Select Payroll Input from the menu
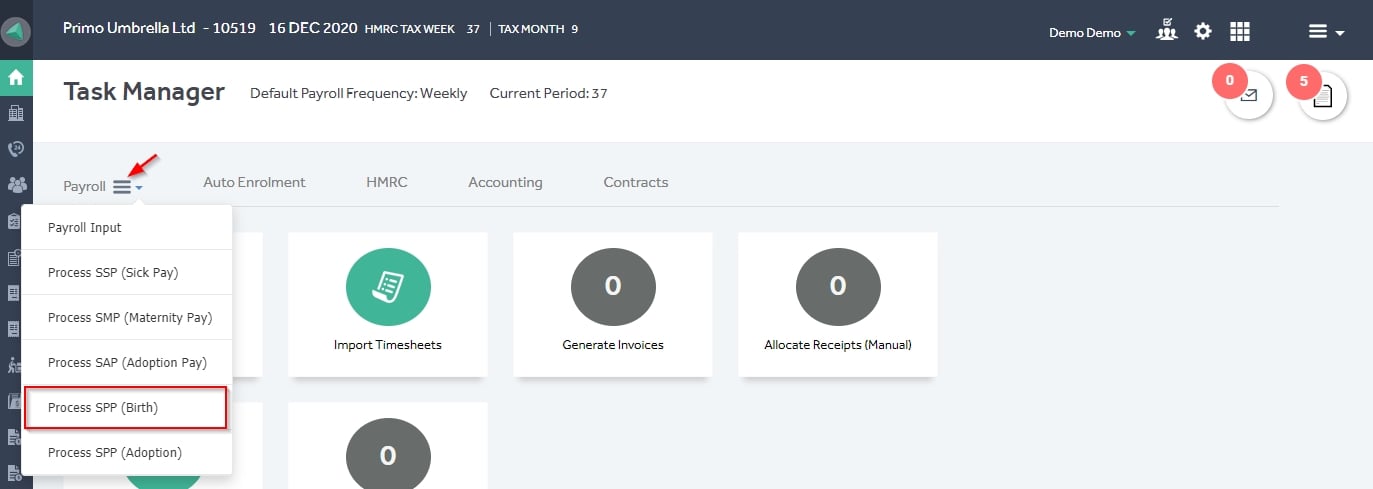1373x489 pixels. pyautogui.click(x=127, y=227)
